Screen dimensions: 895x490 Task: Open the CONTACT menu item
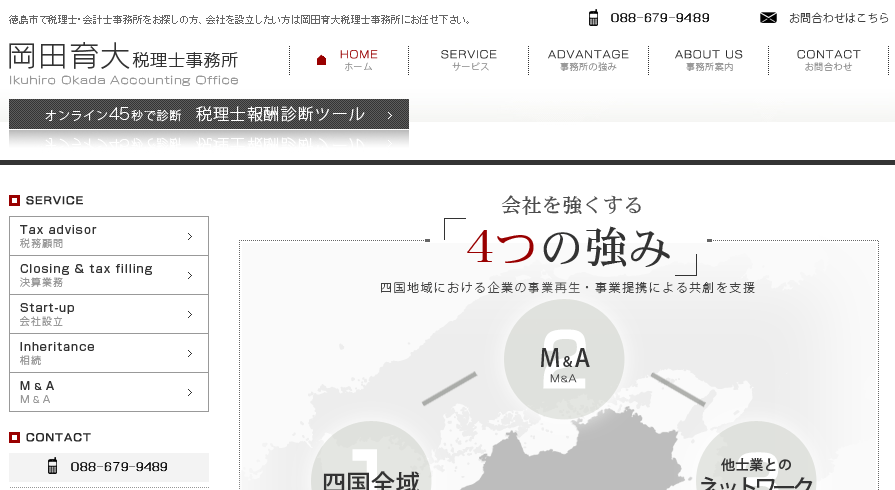coord(828,60)
